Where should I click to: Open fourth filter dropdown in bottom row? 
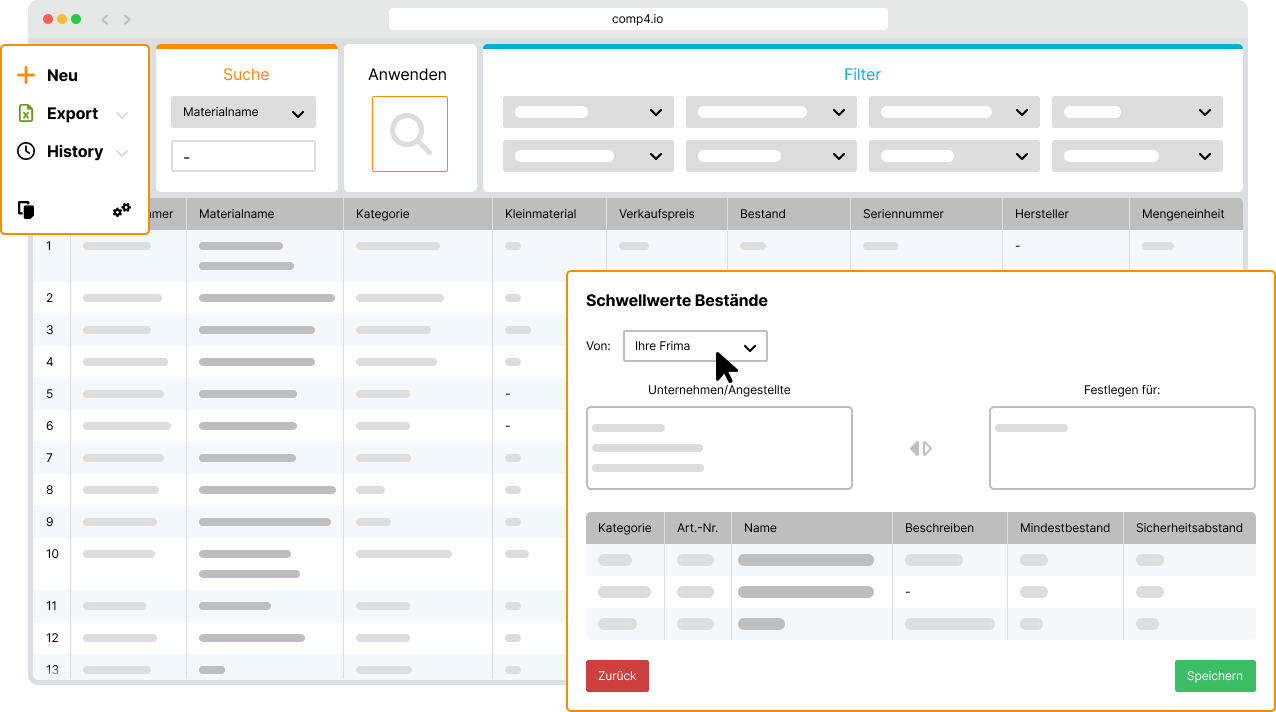[x=1137, y=156]
